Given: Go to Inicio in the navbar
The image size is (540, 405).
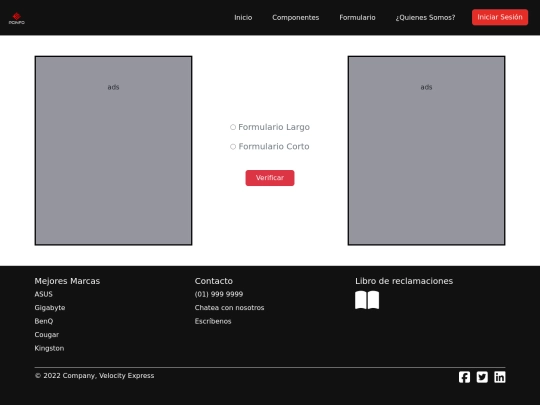Looking at the screenshot, I should (243, 18).
